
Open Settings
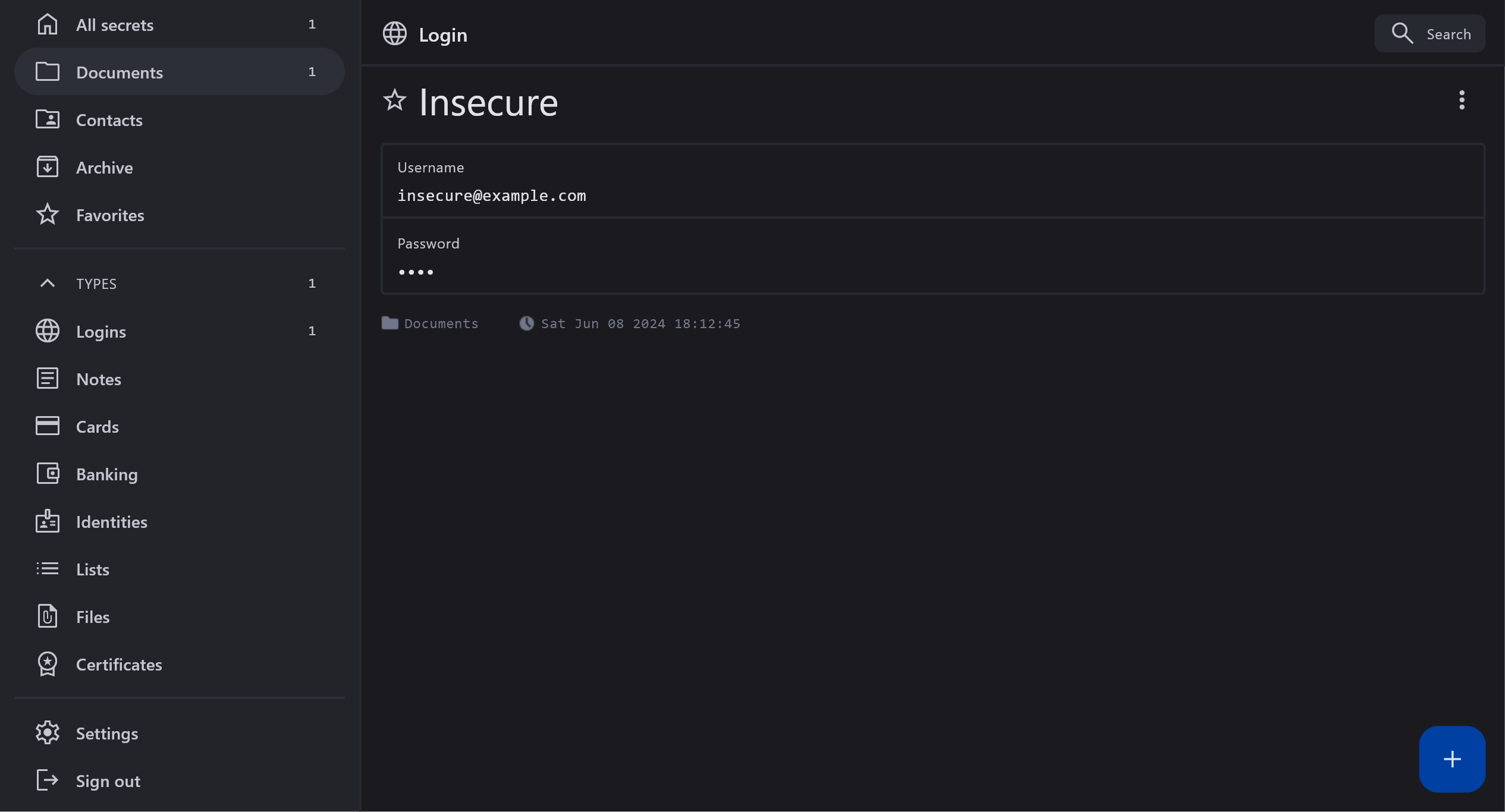(107, 734)
